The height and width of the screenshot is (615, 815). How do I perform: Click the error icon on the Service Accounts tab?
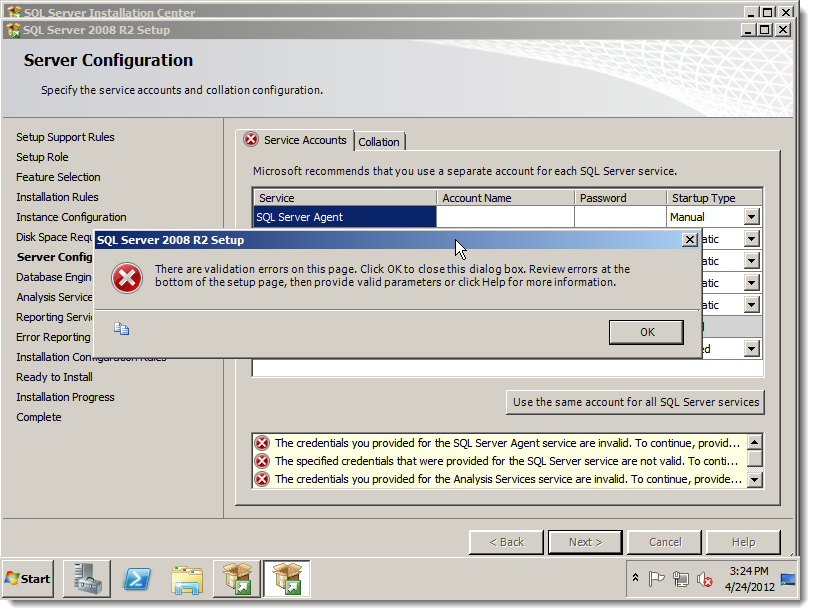coord(251,139)
